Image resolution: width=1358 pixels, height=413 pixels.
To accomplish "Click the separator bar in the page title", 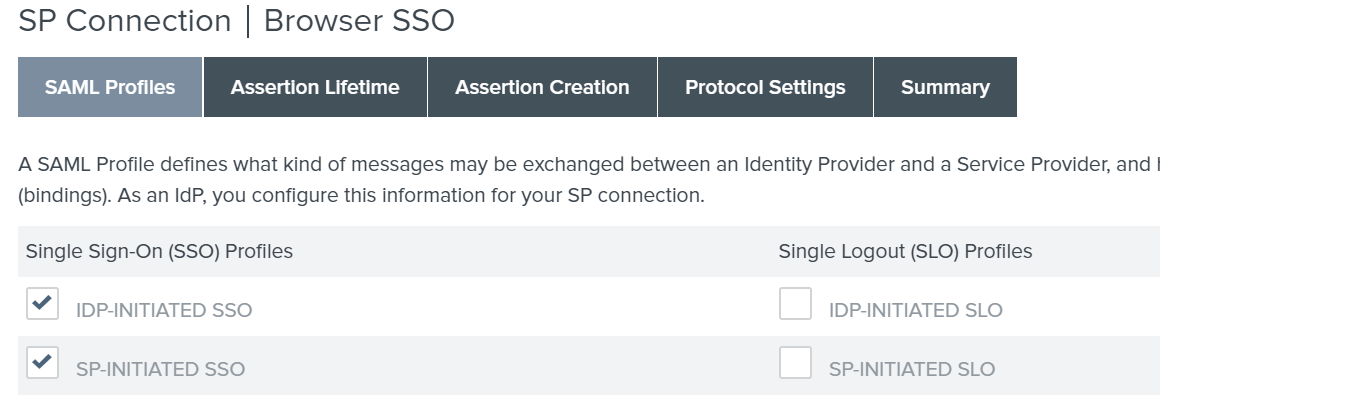I will pyautogui.click(x=247, y=21).
